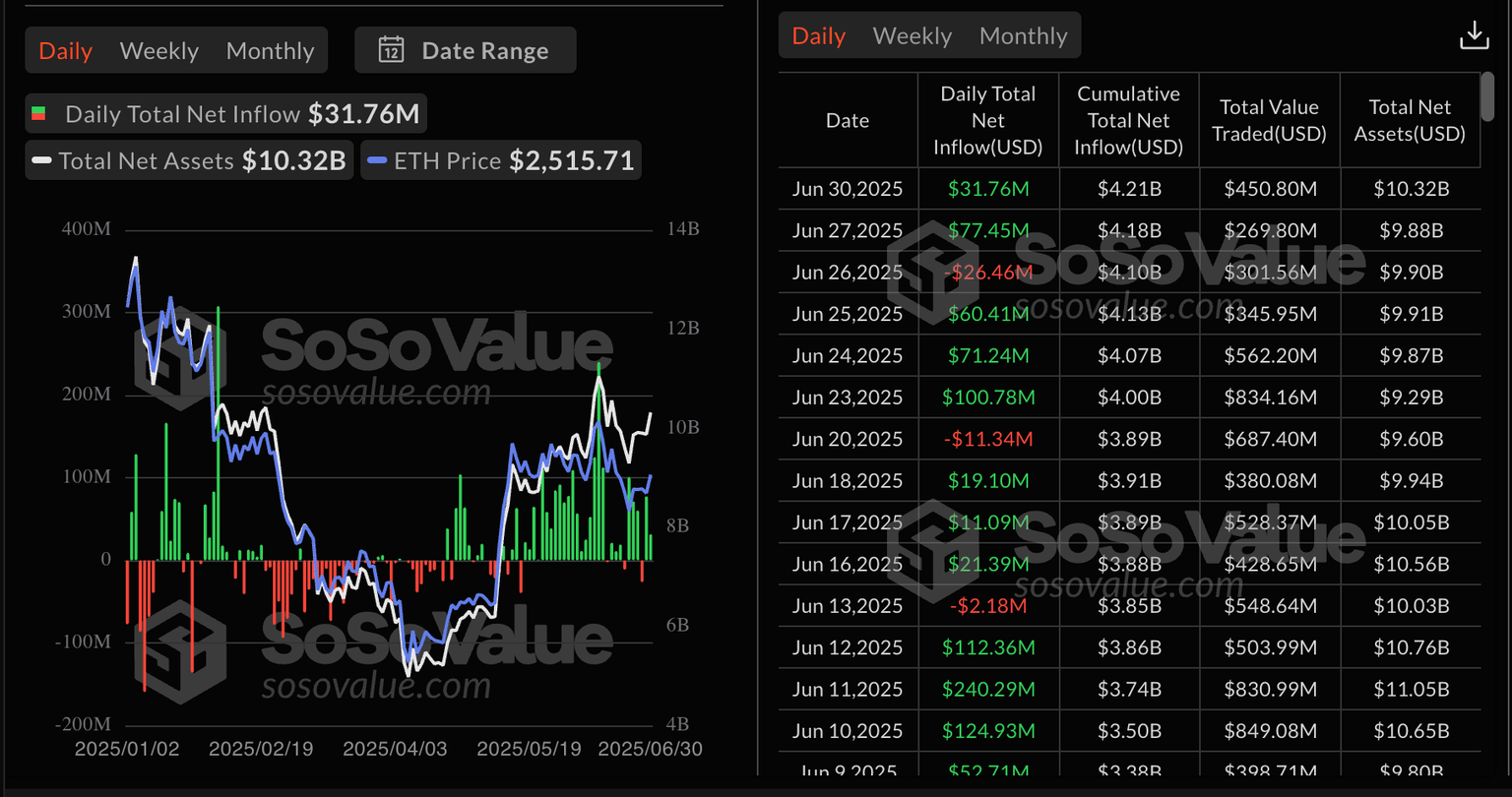
Task: Select the Jun 23,2025 date cell
Action: coord(848,398)
